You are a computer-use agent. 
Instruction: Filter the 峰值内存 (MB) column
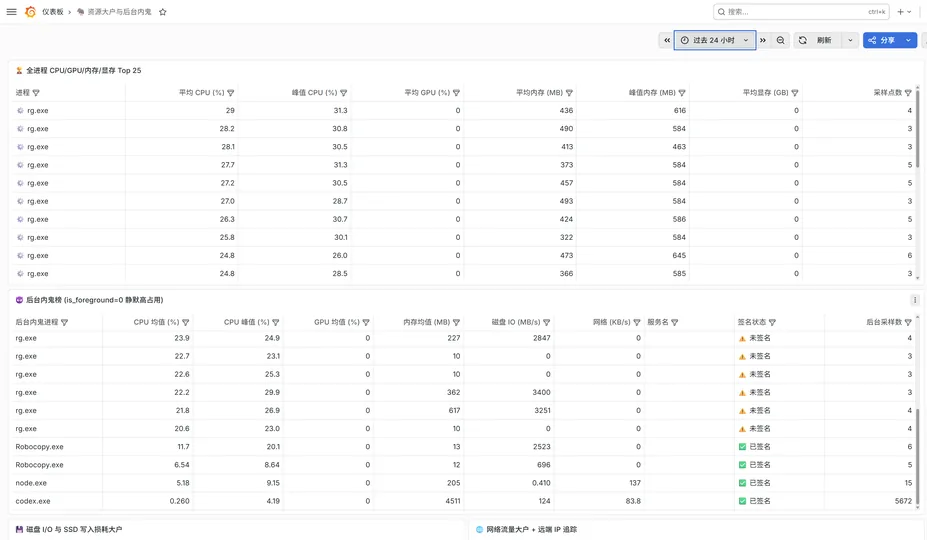[682, 93]
